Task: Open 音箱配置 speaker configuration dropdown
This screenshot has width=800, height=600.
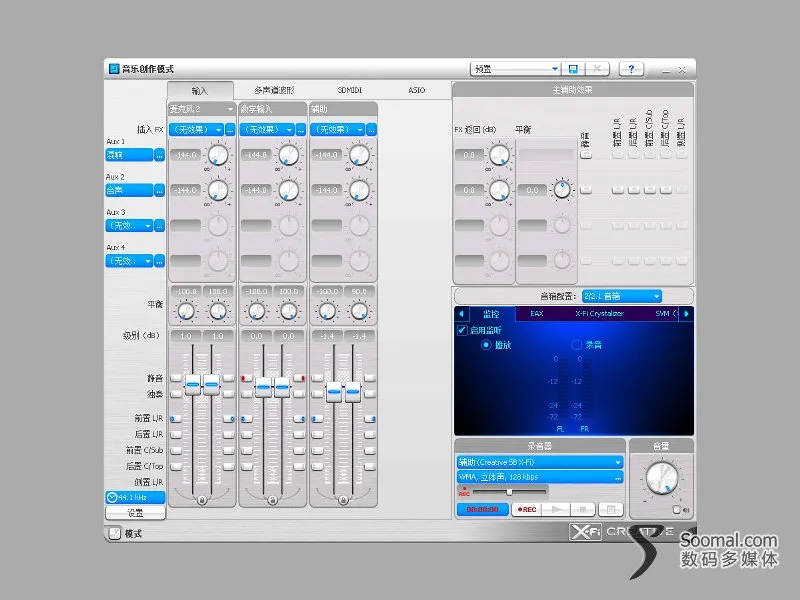Action: pyautogui.click(x=621, y=296)
